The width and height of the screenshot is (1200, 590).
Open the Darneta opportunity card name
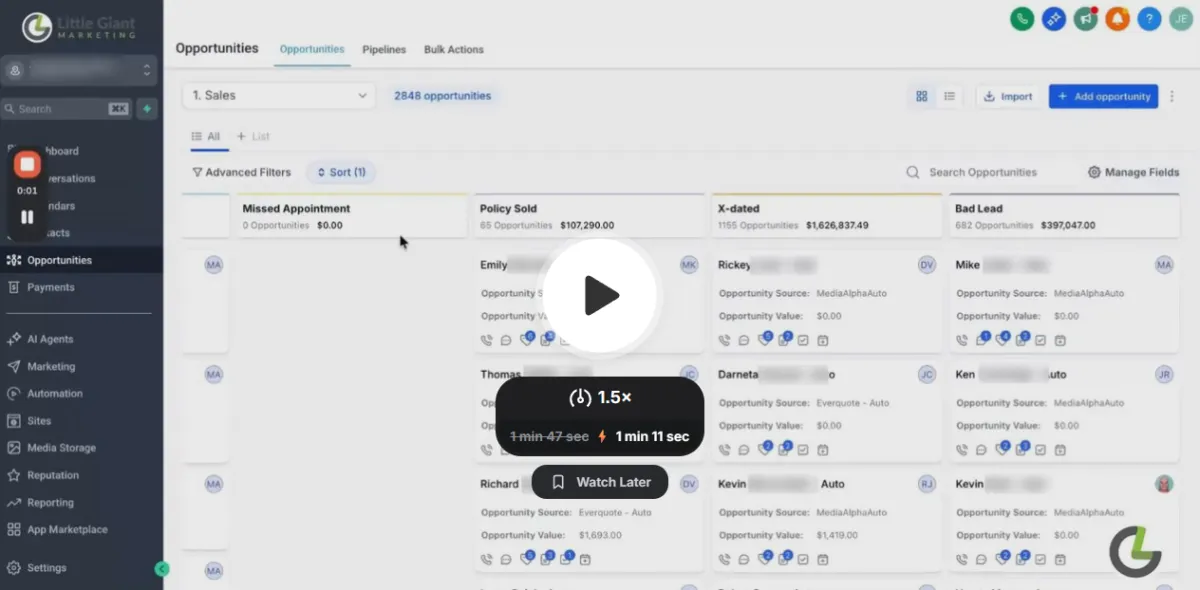click(x=776, y=375)
